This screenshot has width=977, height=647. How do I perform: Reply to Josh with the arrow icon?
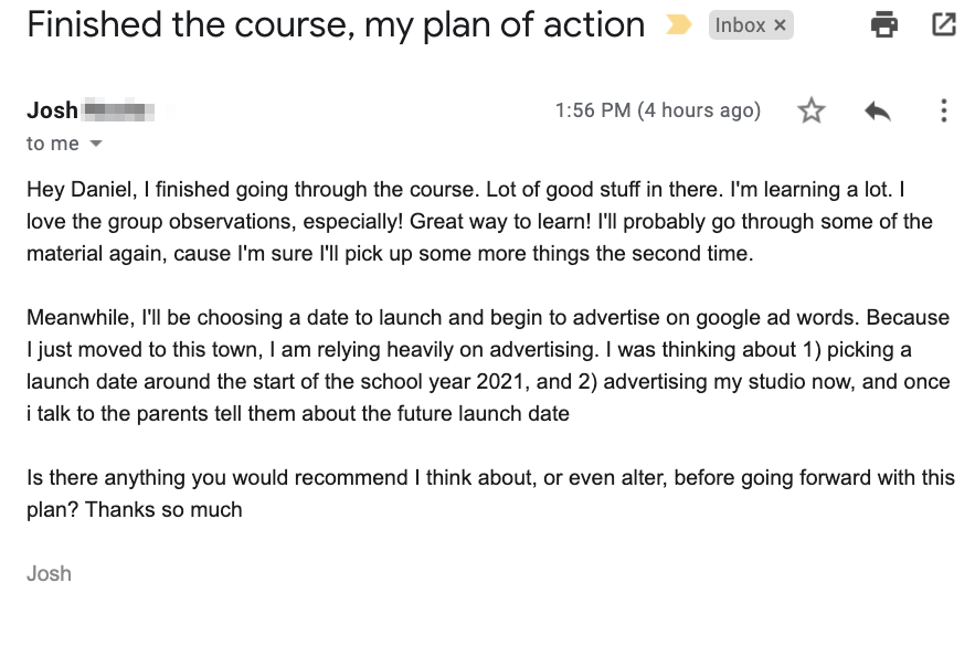[877, 111]
